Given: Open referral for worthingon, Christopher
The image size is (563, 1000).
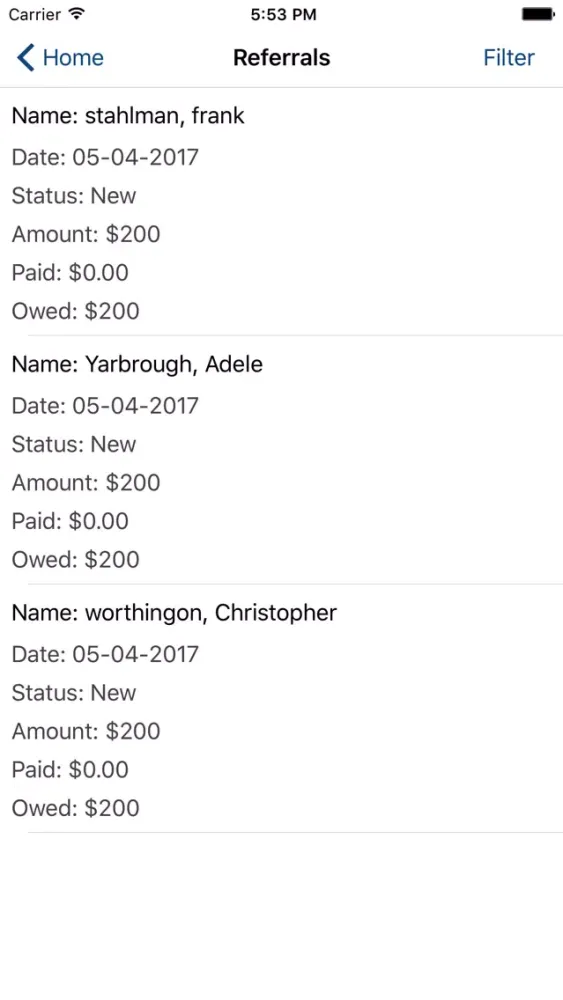Looking at the screenshot, I should tap(281, 709).
